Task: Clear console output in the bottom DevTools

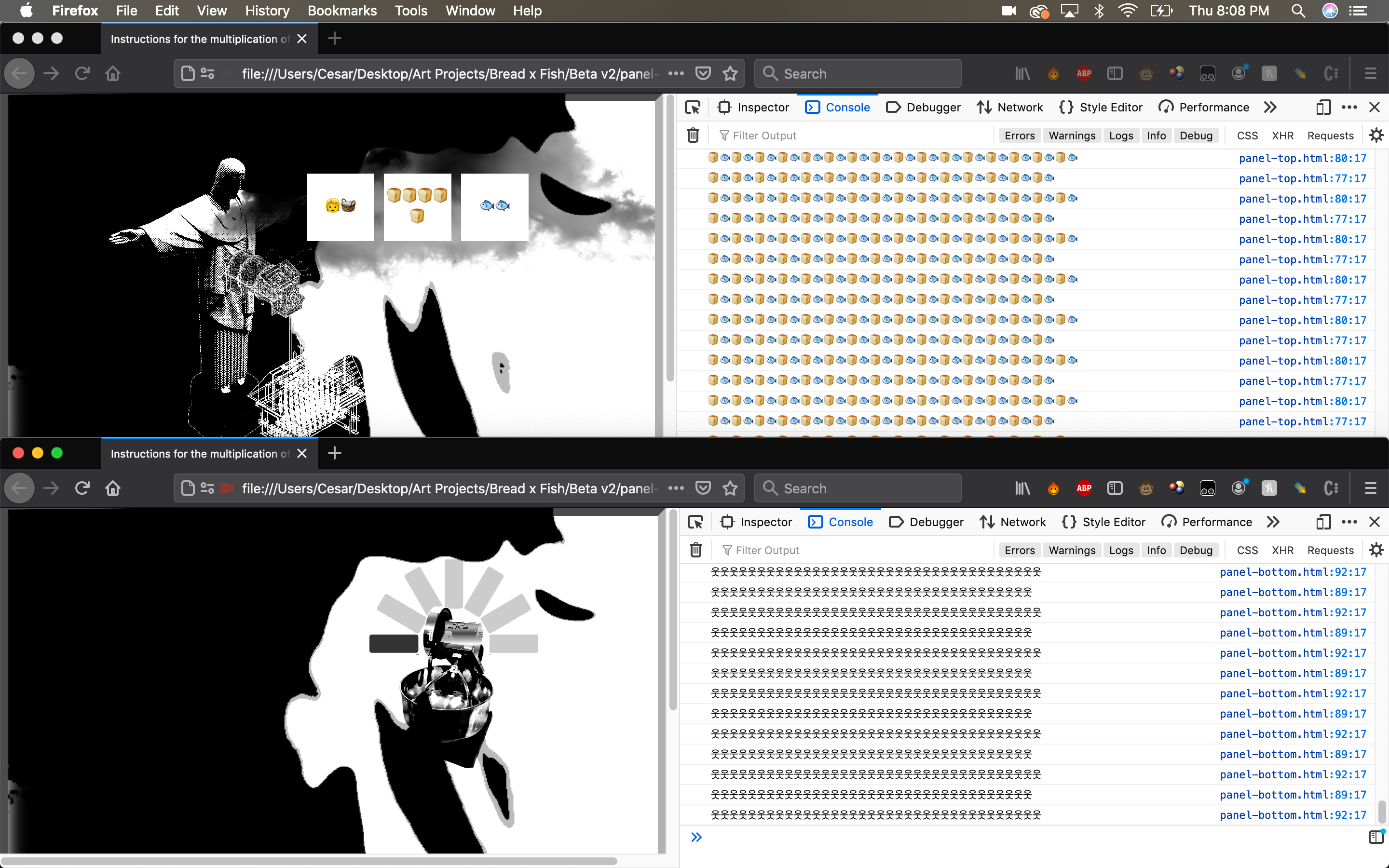Action: pos(695,550)
